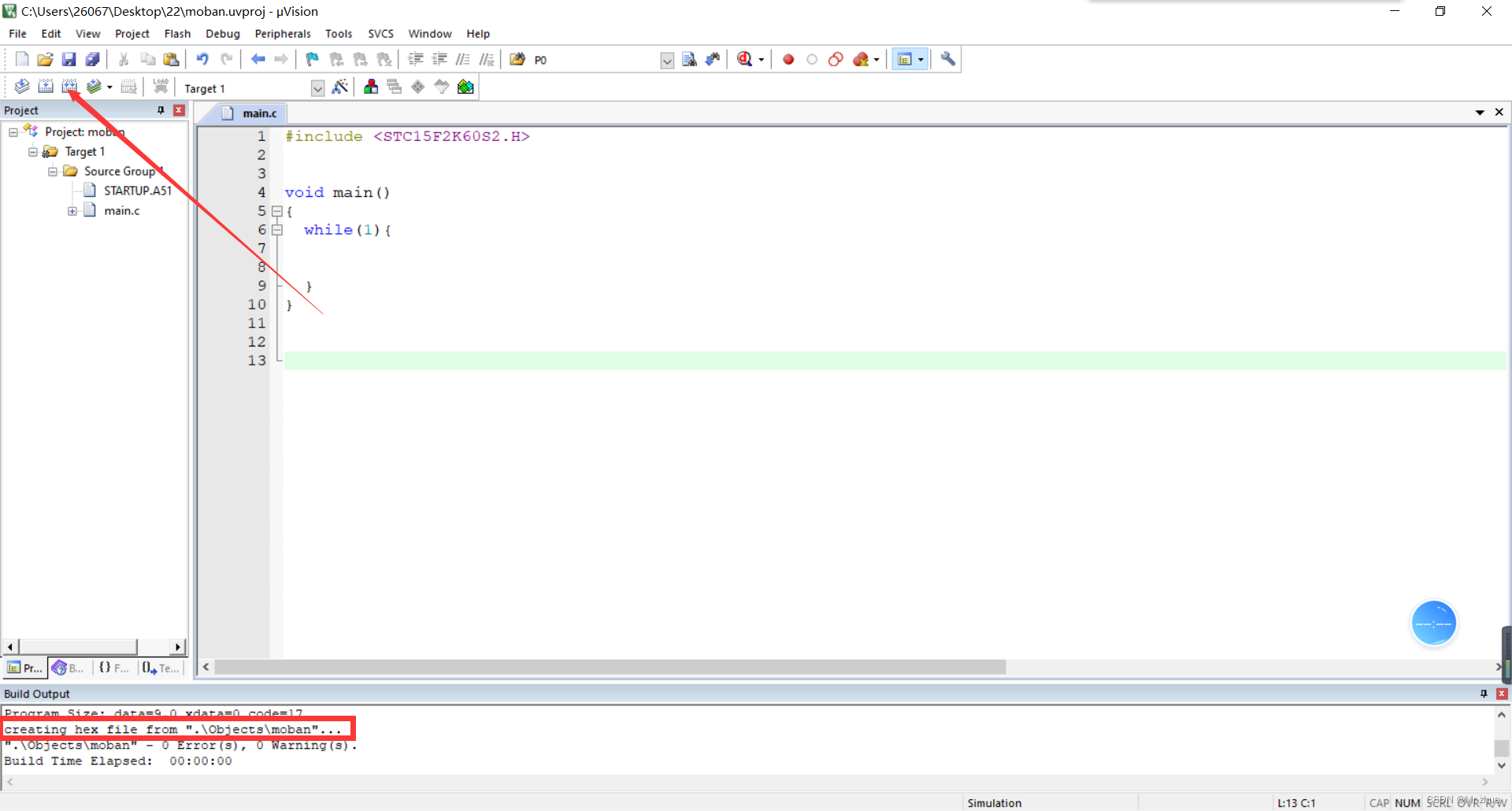The image size is (1512, 811).
Task: Open the Target 1 selection dropdown
Action: 317,88
